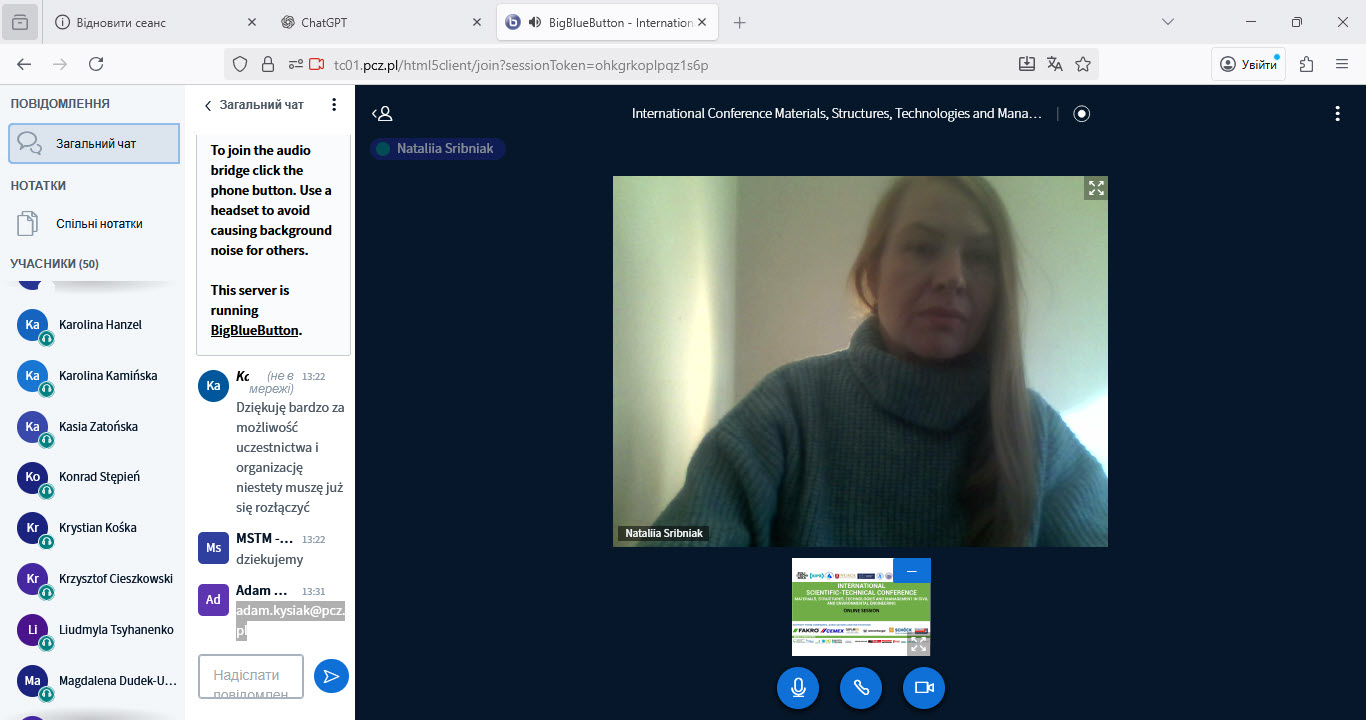Open Загальний чат in messages list
The image size is (1366, 720).
click(x=94, y=143)
